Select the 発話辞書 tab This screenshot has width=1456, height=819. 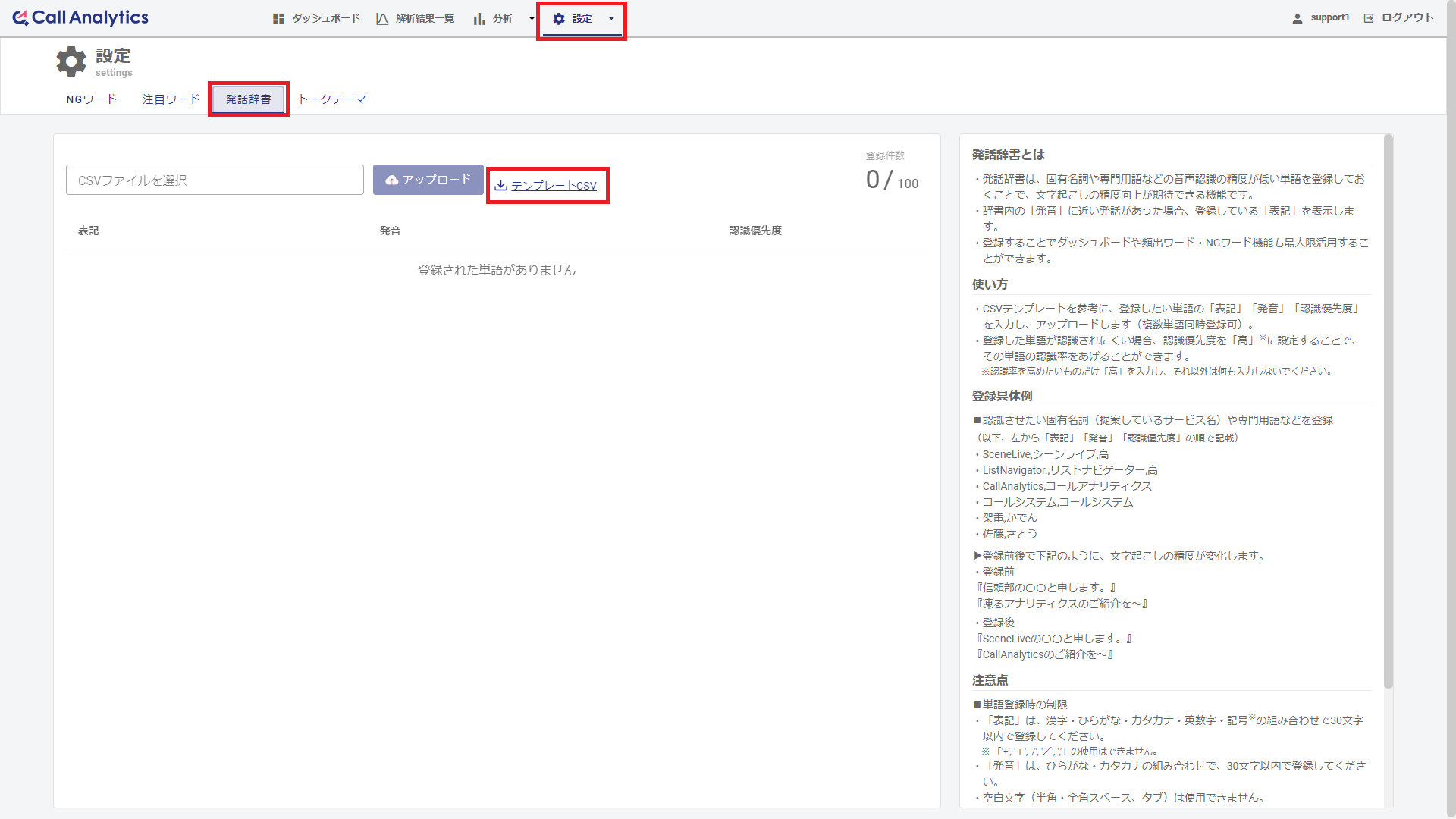(249, 99)
